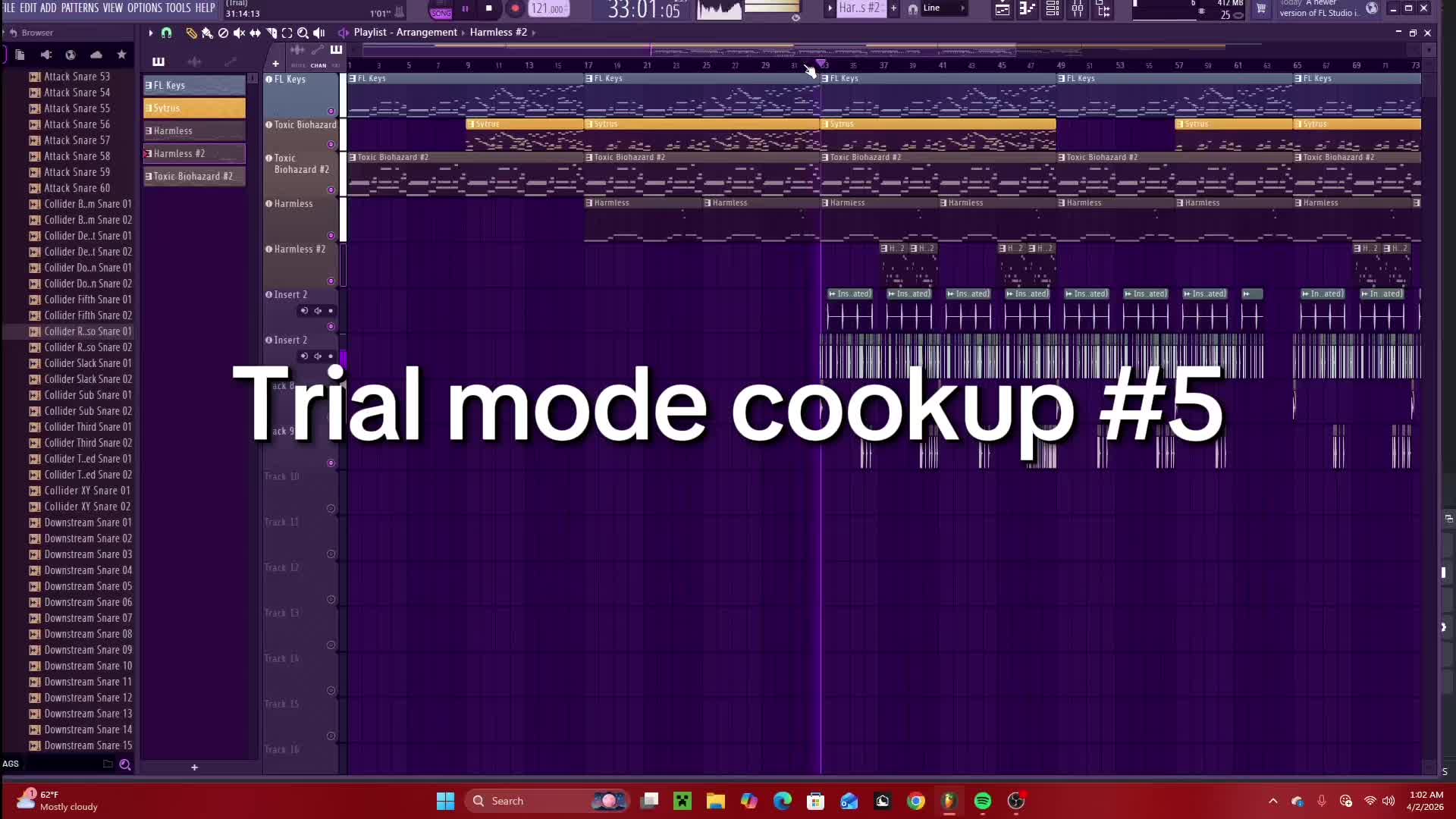
Task: Toggle the playlist magnet snap
Action: pyautogui.click(x=167, y=33)
